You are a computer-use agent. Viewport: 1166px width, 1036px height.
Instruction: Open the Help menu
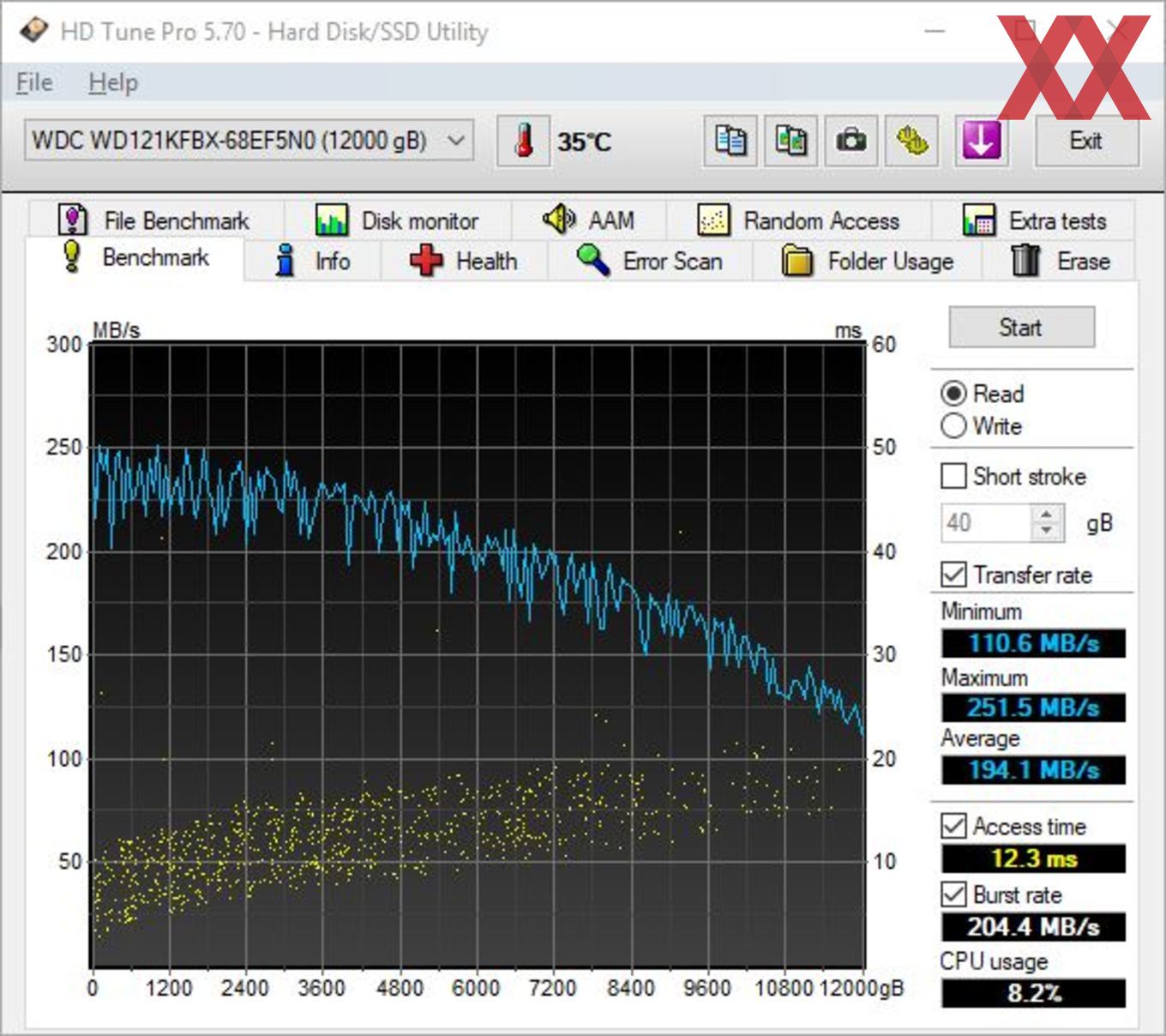pos(113,83)
